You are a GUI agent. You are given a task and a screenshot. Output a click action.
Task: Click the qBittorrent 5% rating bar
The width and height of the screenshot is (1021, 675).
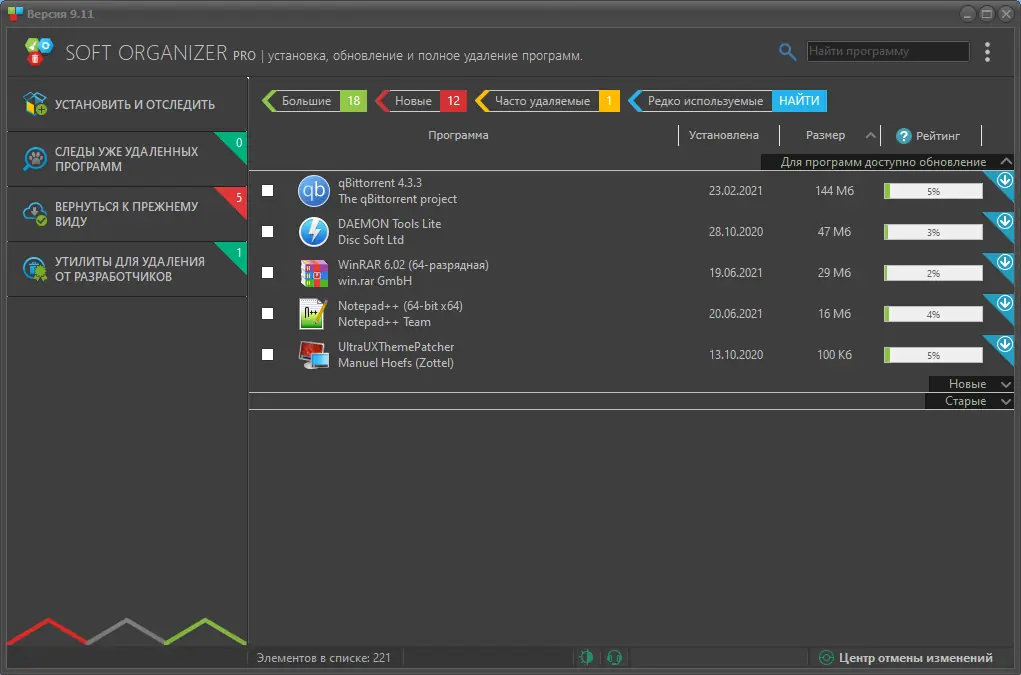point(933,191)
